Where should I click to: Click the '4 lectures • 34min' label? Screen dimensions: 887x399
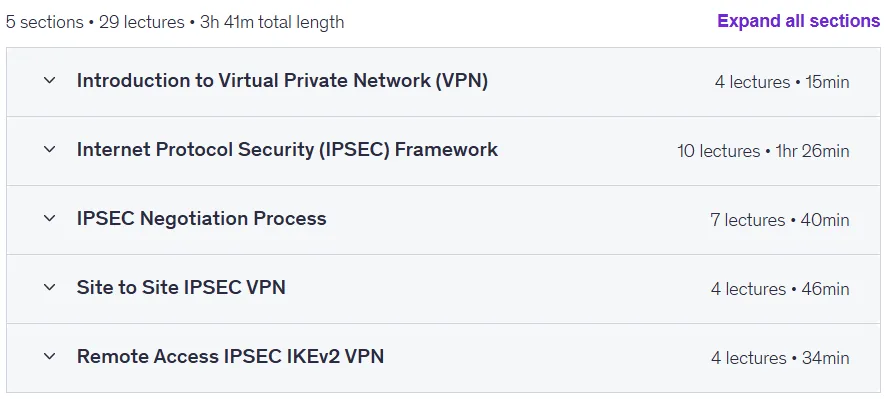click(780, 358)
